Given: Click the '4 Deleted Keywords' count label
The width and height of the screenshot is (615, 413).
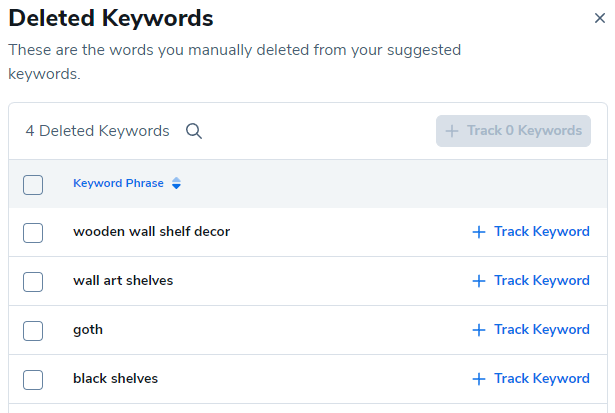Looking at the screenshot, I should 97,131.
